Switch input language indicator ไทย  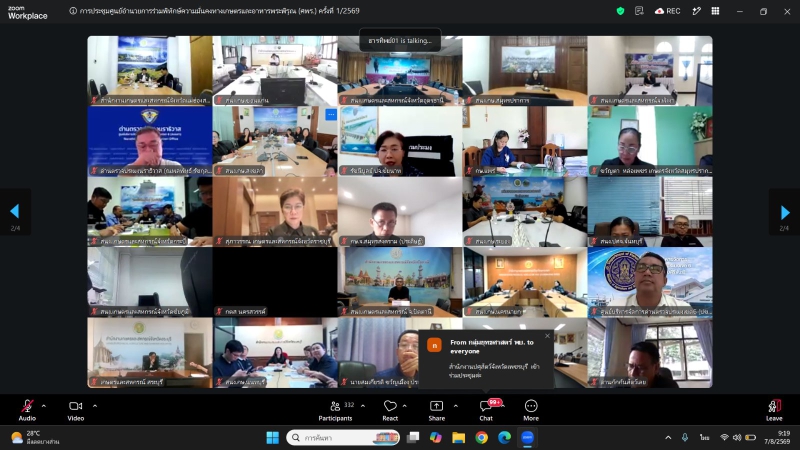705,437
